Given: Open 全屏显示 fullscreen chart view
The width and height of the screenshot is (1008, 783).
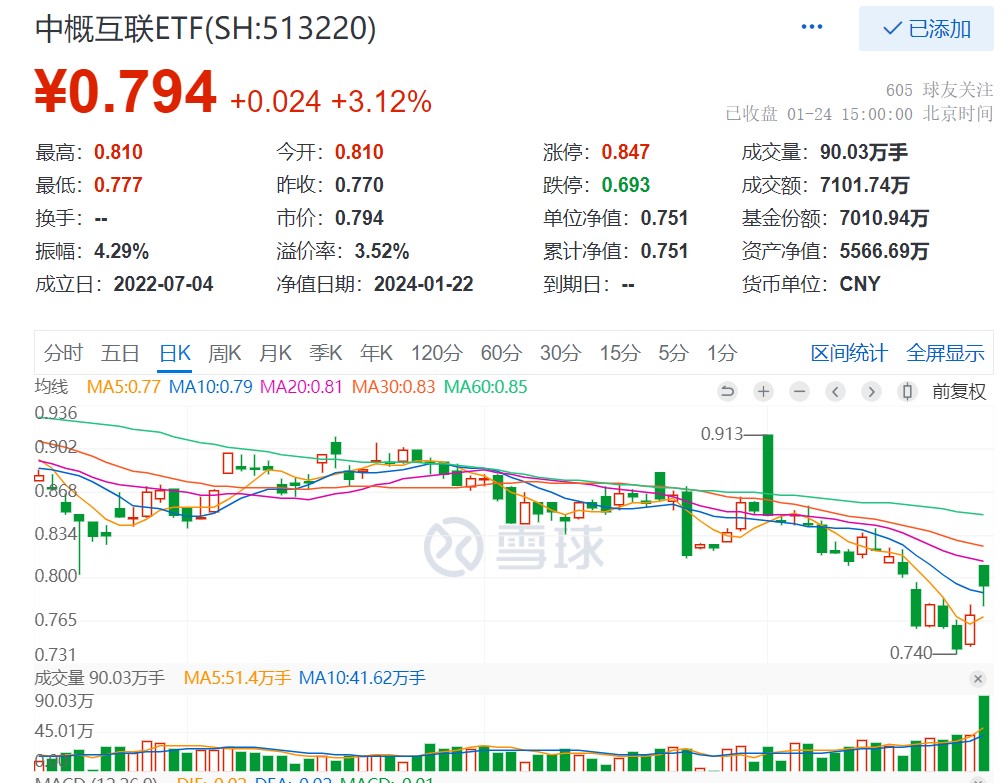Looking at the screenshot, I should click(x=945, y=353).
